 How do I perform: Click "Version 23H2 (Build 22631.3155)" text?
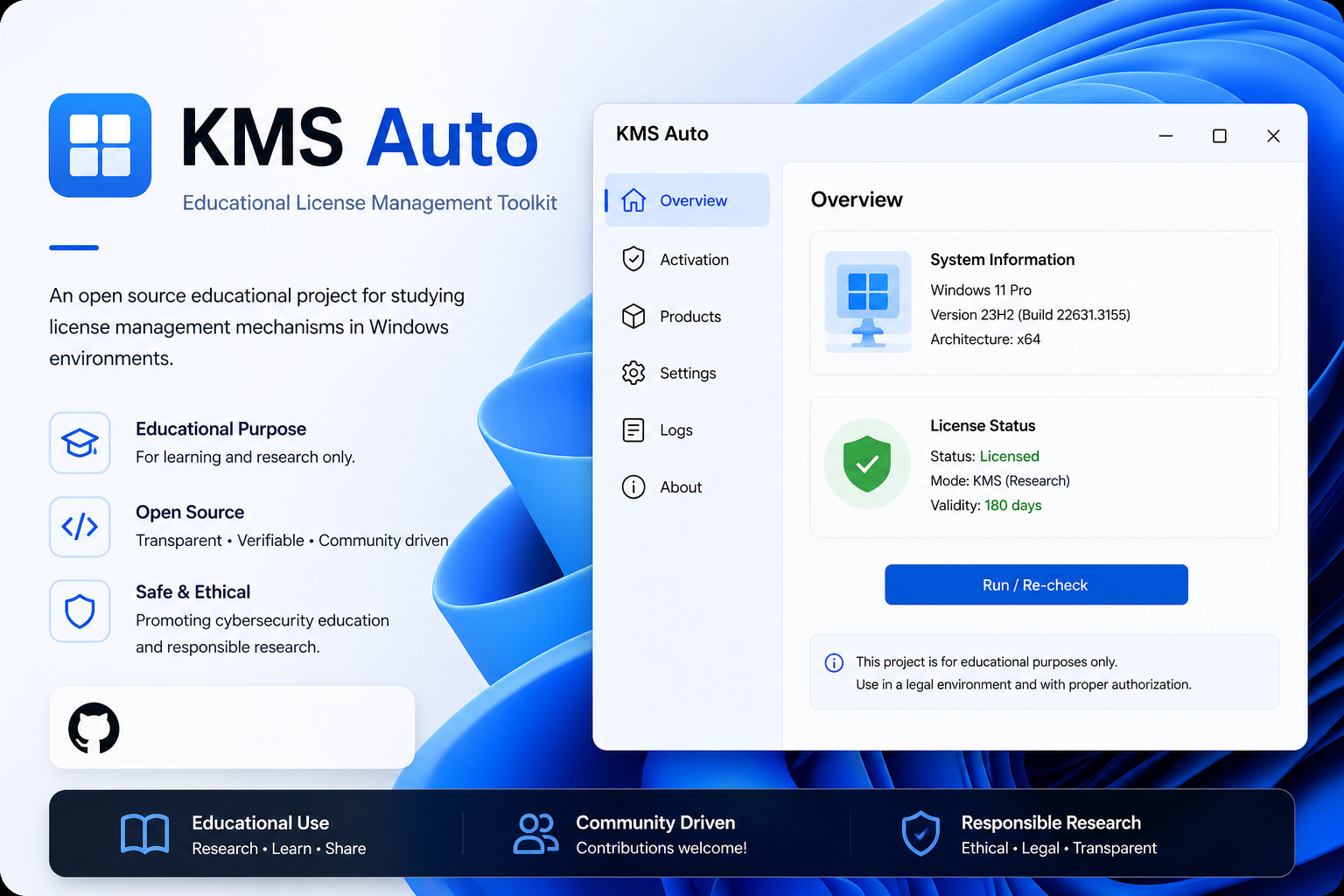tap(1030, 314)
